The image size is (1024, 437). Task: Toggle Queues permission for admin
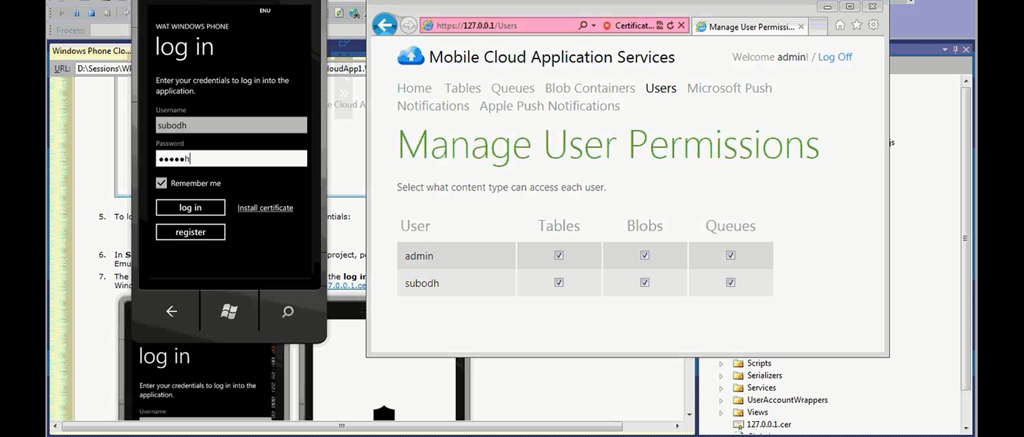click(730, 255)
